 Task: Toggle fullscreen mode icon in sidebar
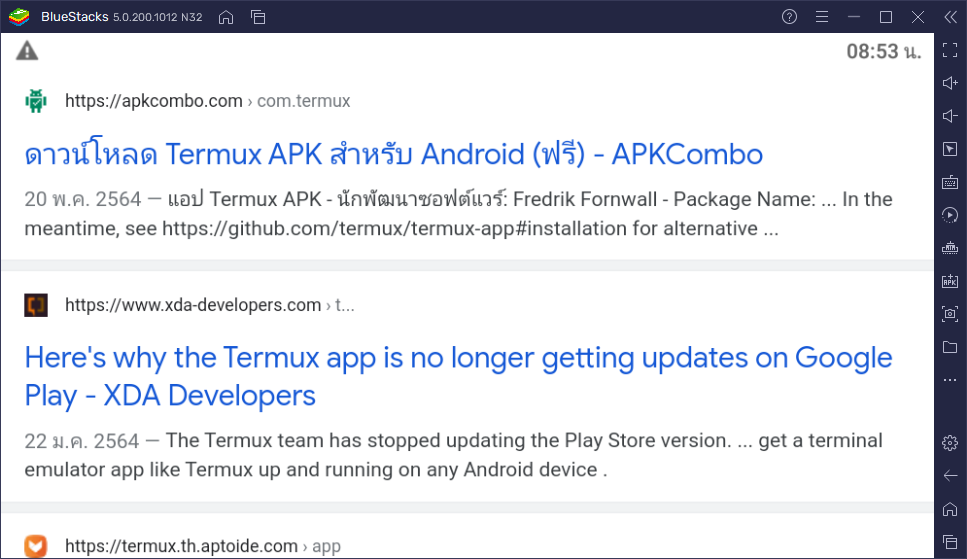[950, 51]
